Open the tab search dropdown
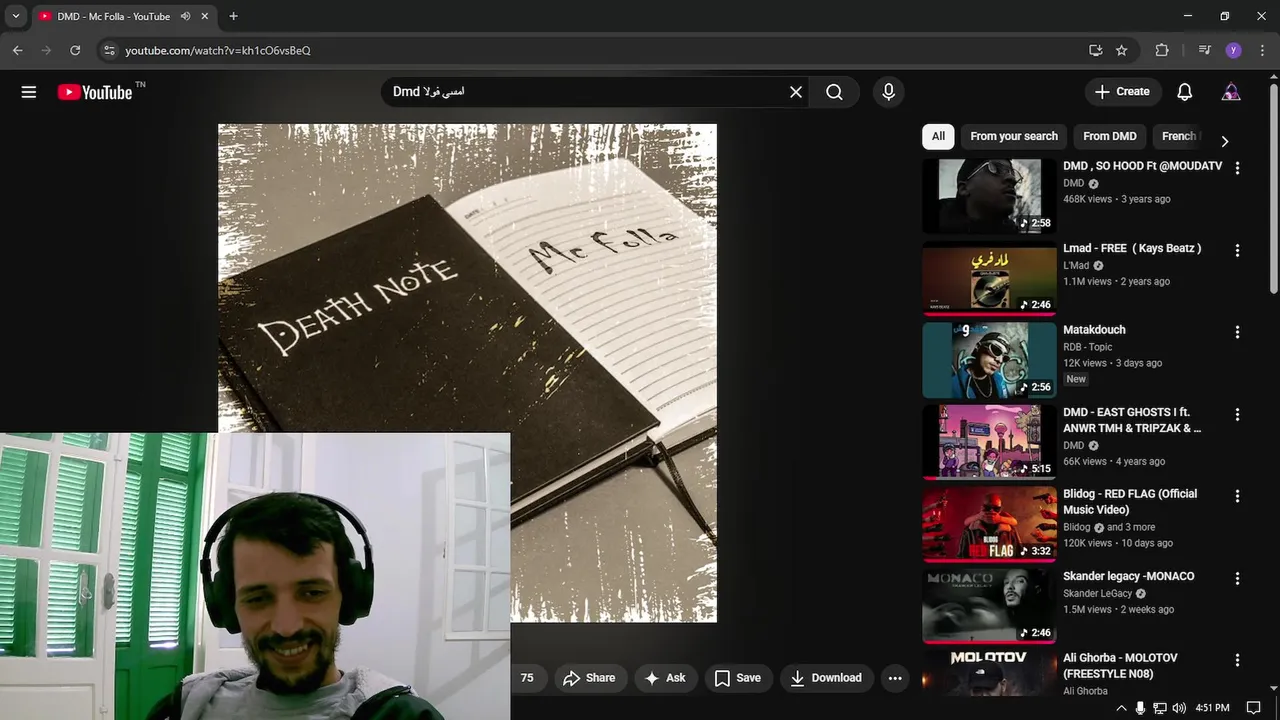This screenshot has height=720, width=1280. pos(15,16)
